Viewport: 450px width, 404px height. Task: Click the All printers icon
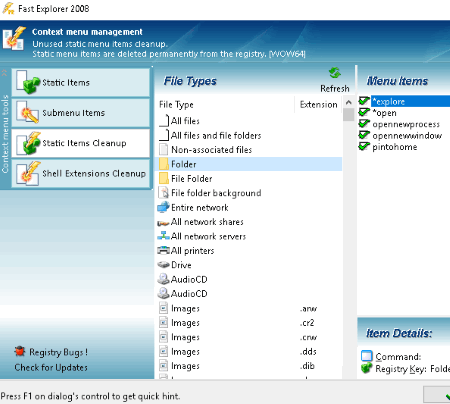tap(163, 250)
